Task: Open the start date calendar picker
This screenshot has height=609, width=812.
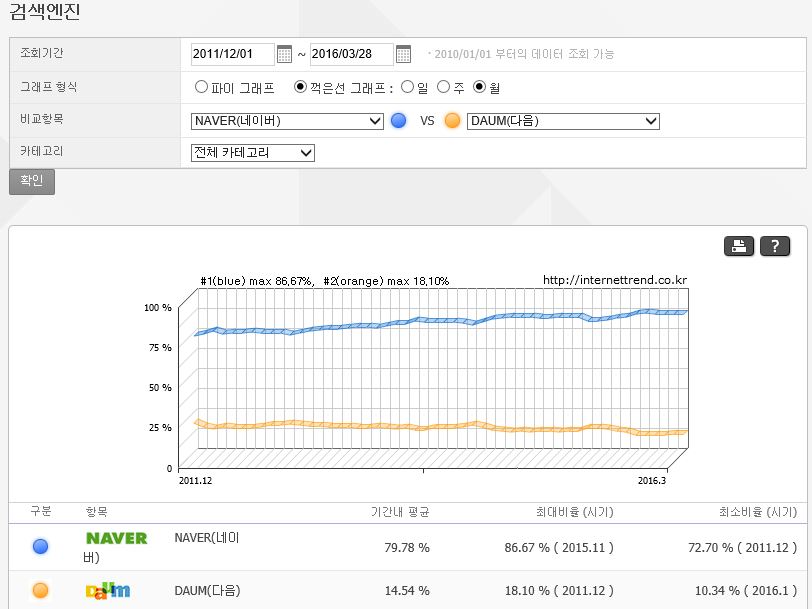Action: pyautogui.click(x=284, y=54)
